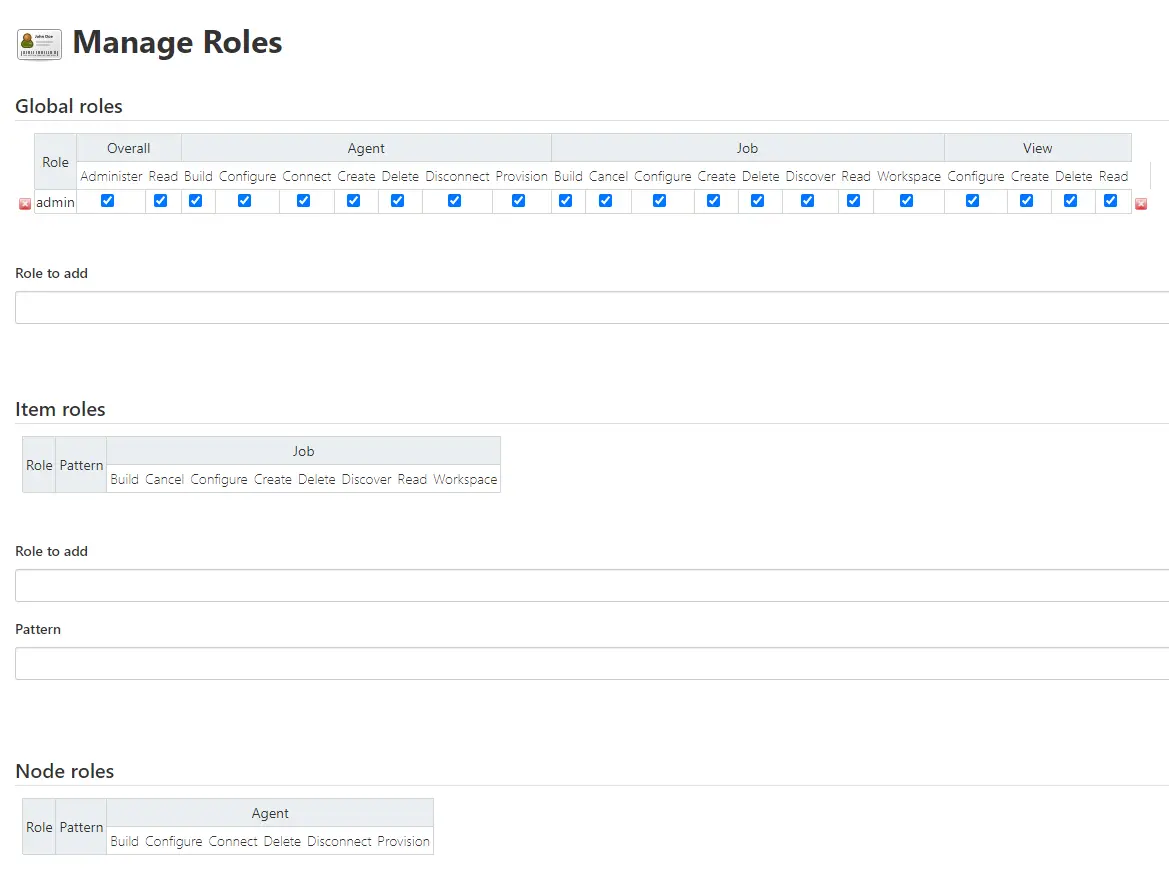Click red delete icon at right end of admin row

pos(1141,204)
